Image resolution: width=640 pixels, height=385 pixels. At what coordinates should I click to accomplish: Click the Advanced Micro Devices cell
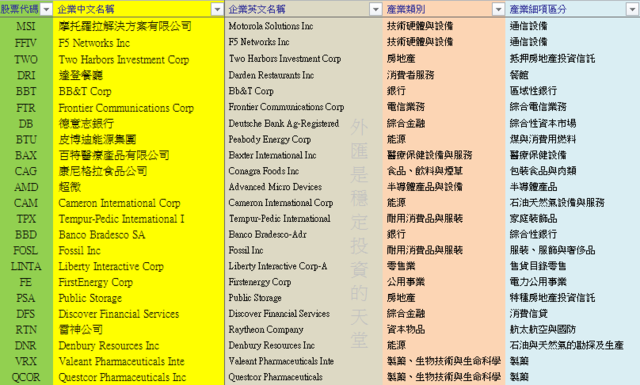pyautogui.click(x=304, y=187)
